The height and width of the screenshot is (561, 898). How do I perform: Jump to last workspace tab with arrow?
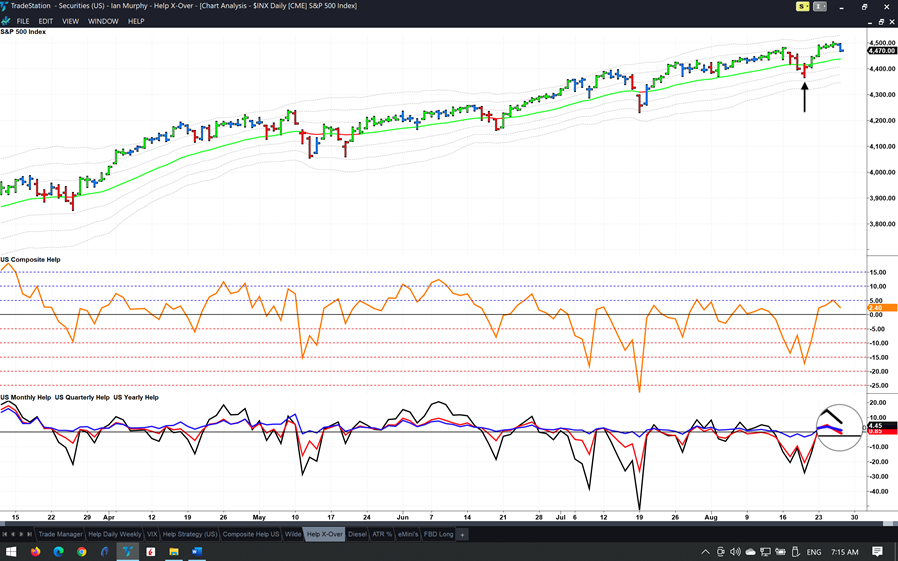(x=26, y=535)
